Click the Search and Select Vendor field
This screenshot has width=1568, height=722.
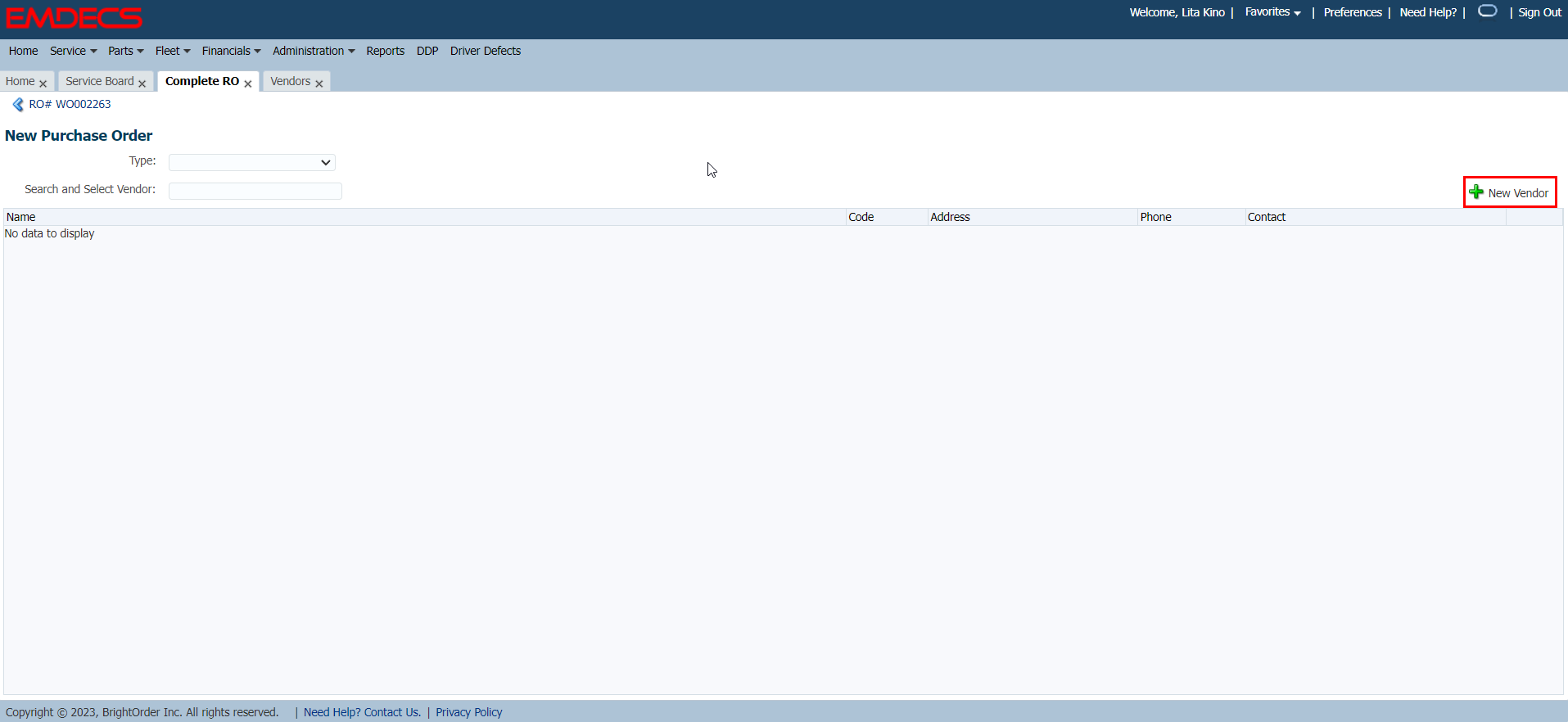coord(255,191)
